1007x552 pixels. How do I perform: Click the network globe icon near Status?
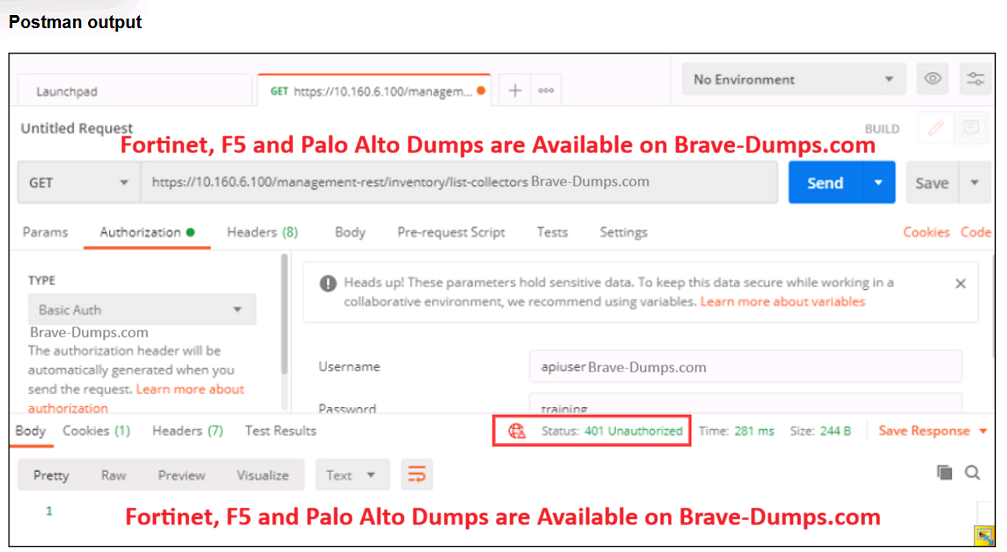pos(517,431)
